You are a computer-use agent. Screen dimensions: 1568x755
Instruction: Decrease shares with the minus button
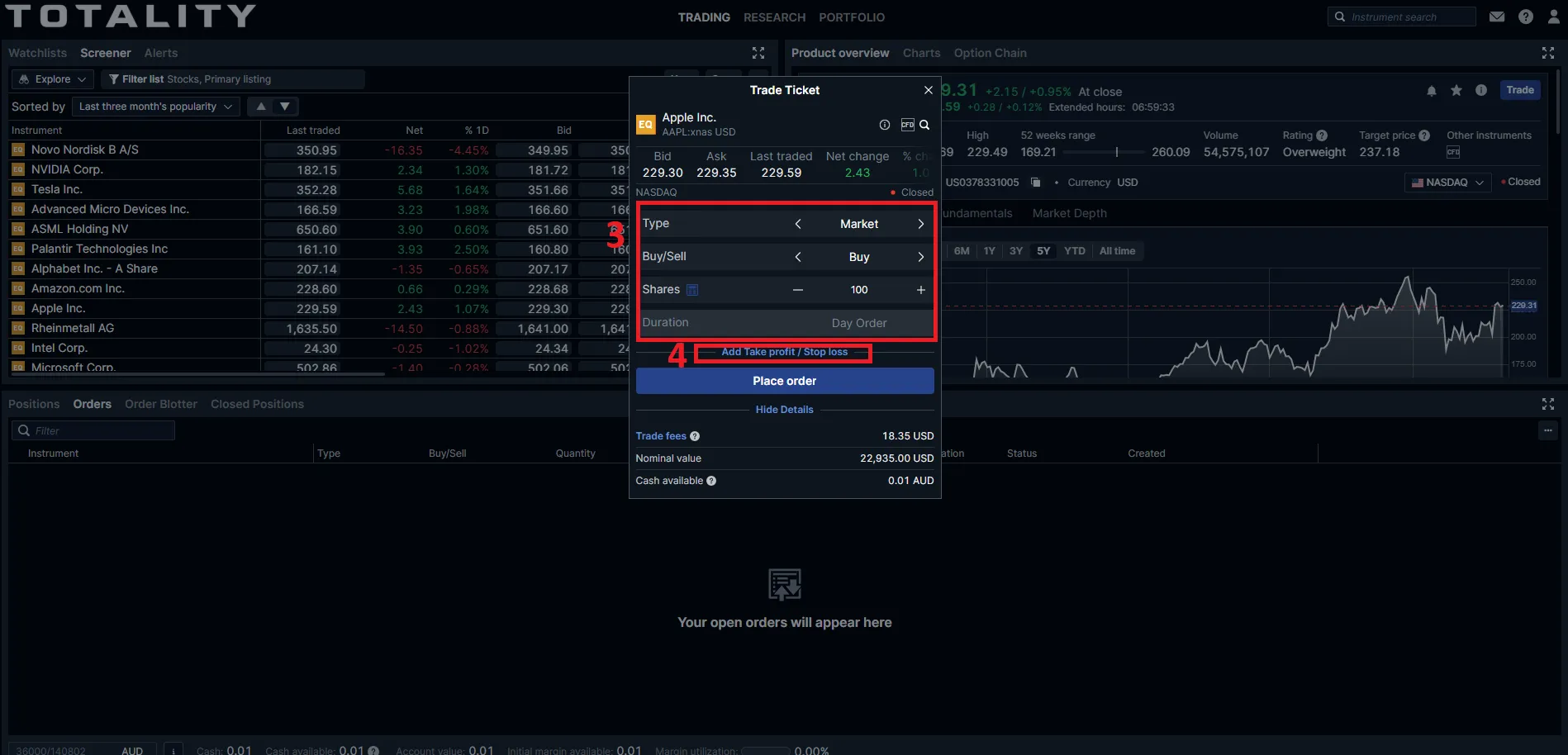coord(798,290)
